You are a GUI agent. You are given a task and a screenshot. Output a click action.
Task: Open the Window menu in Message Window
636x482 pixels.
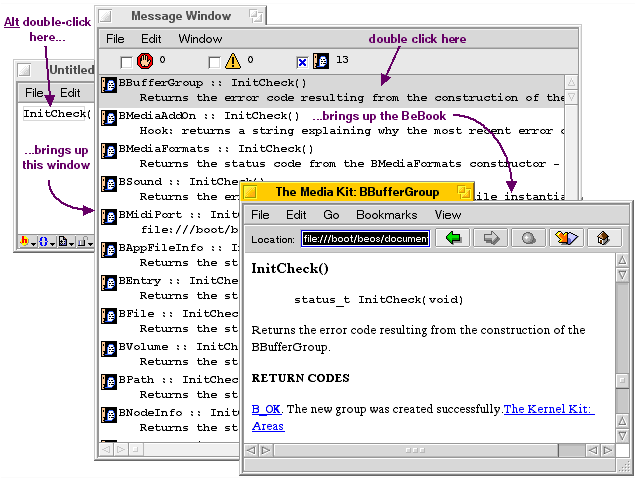coord(200,39)
